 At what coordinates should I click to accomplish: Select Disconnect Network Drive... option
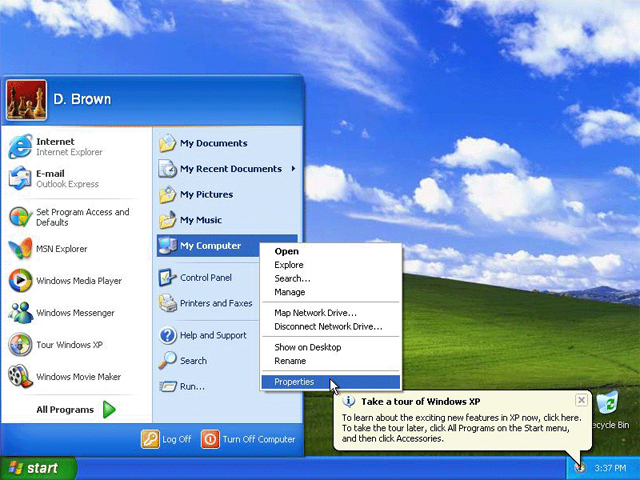331,327
